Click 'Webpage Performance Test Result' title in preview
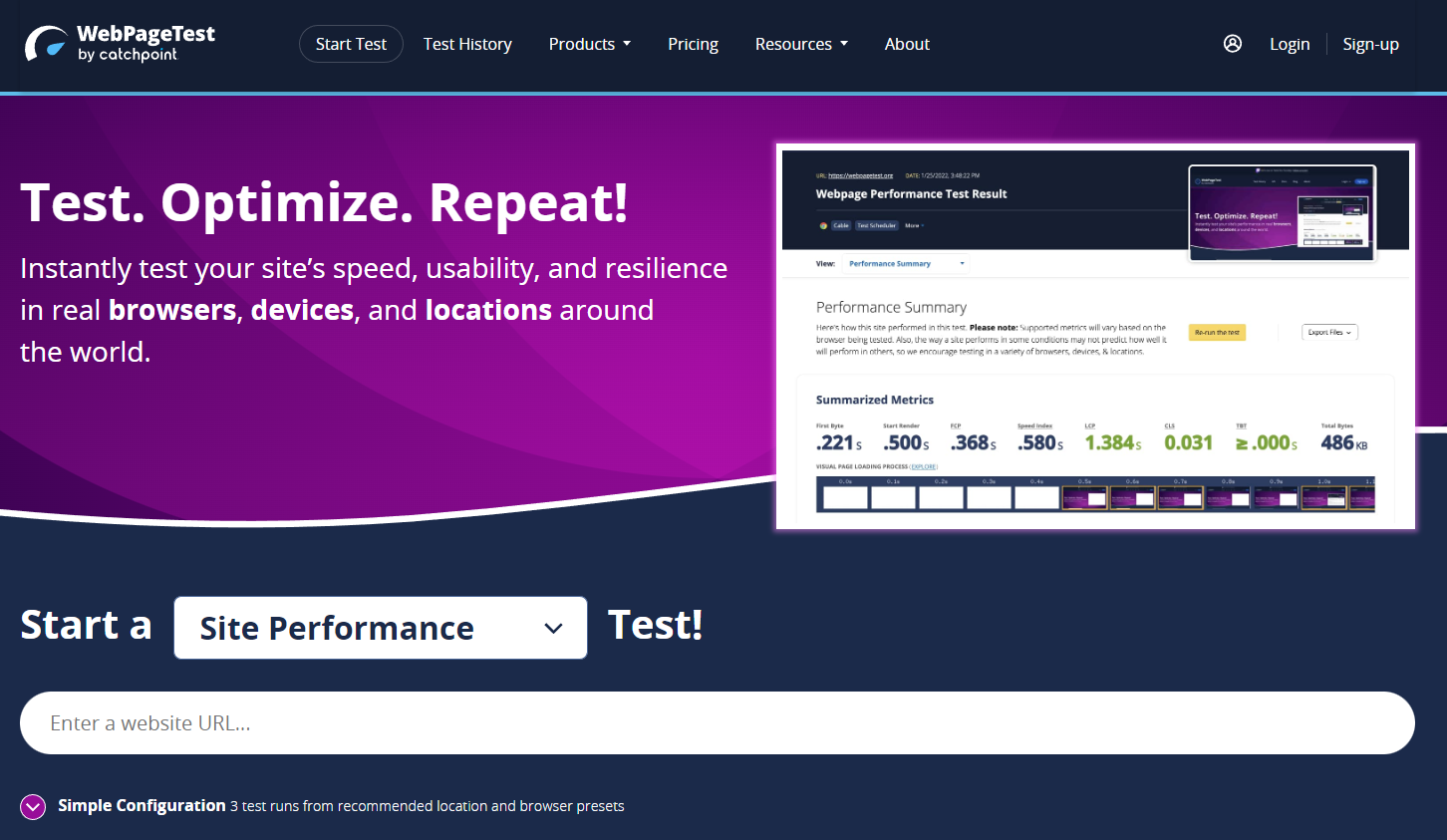 tap(911, 194)
